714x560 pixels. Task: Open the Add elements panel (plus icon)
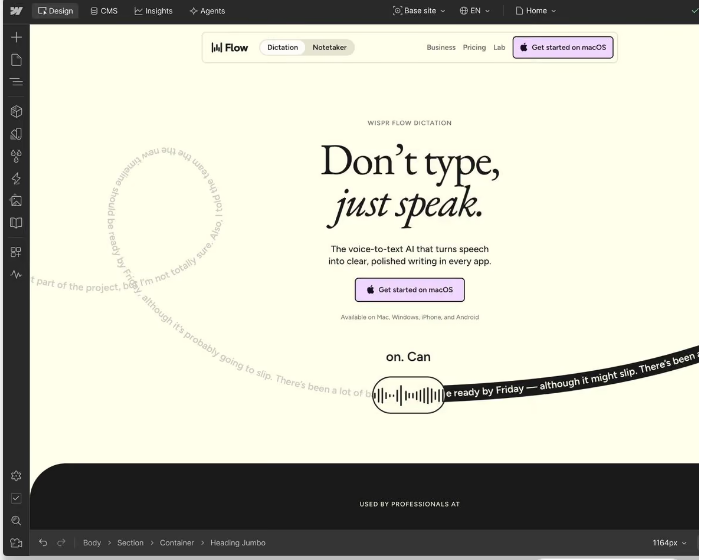click(x=16, y=37)
